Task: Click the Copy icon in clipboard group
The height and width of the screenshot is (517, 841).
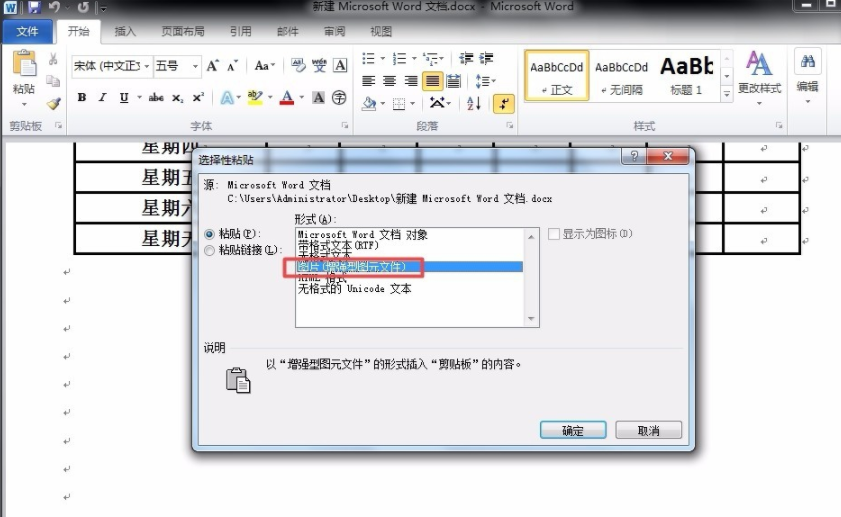Action: [53, 80]
